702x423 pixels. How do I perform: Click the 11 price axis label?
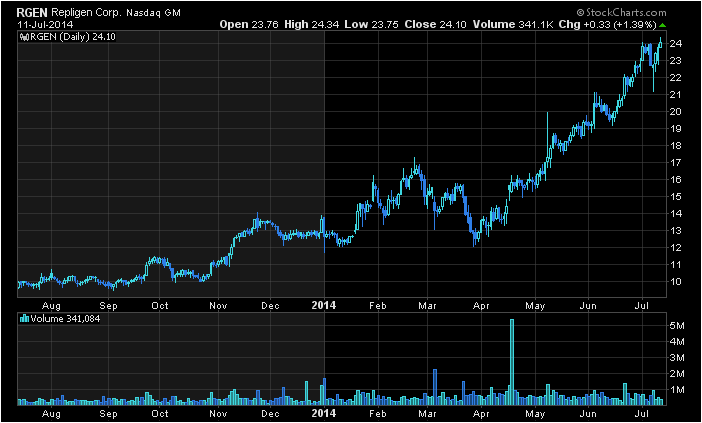click(x=676, y=265)
